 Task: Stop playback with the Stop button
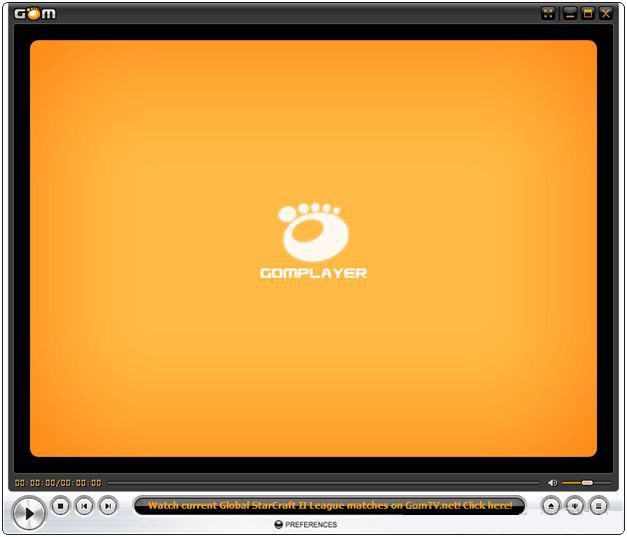coord(60,506)
